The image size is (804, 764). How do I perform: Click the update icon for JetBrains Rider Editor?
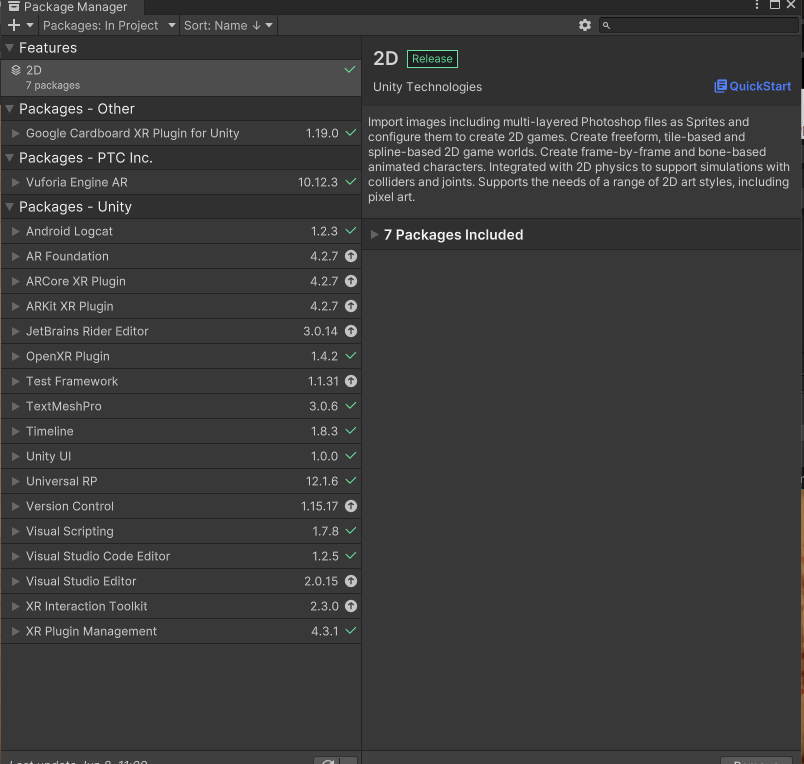(x=351, y=331)
